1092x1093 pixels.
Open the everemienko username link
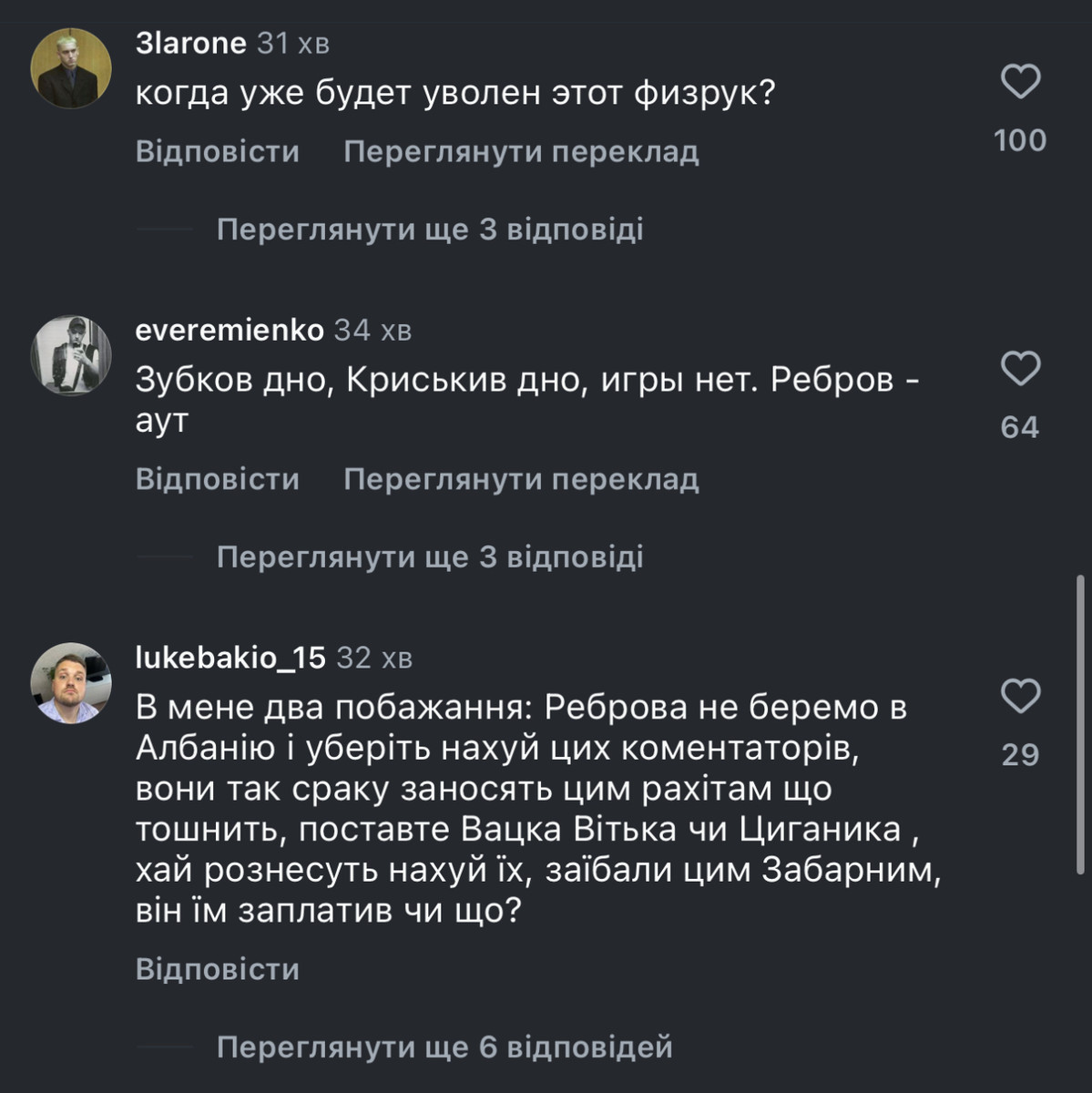229,330
